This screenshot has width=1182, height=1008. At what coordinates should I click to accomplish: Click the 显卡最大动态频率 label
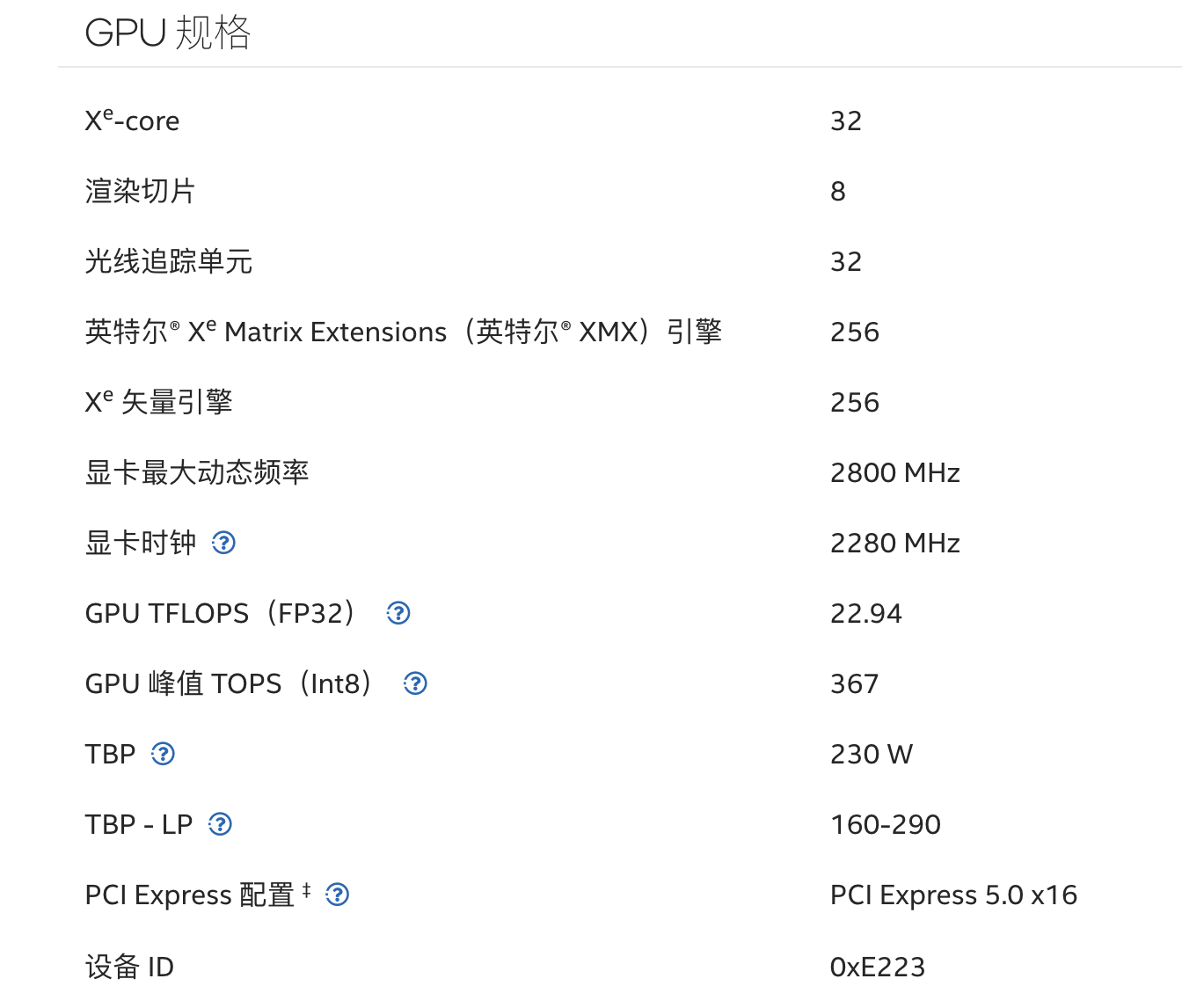click(x=197, y=472)
